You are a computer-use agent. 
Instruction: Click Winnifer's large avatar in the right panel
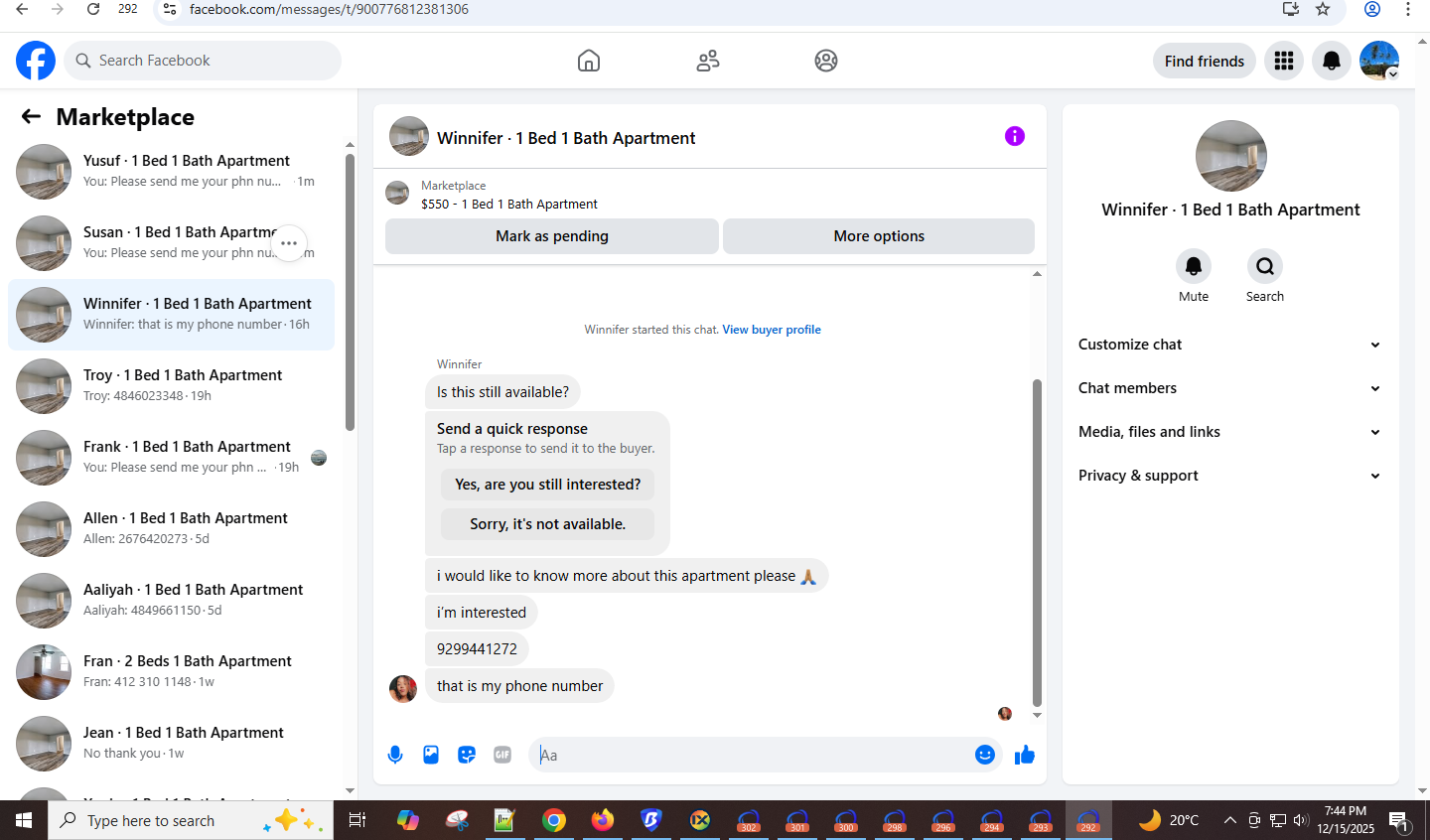[1231, 156]
